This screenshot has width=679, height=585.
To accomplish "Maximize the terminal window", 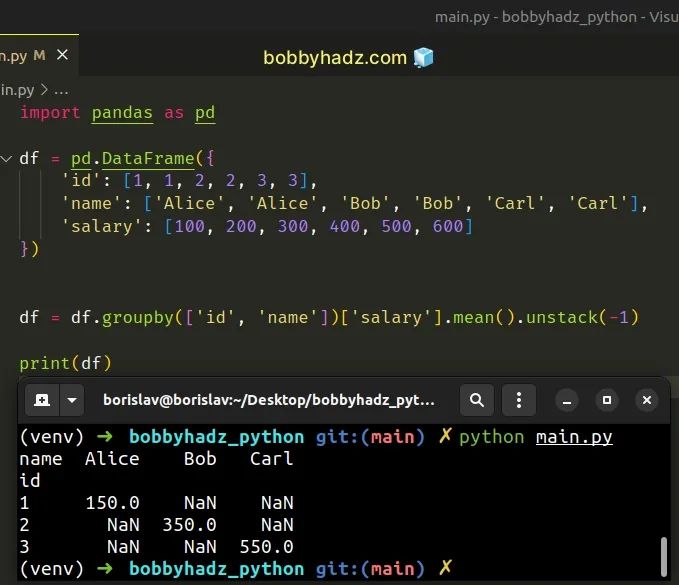I will click(x=607, y=400).
